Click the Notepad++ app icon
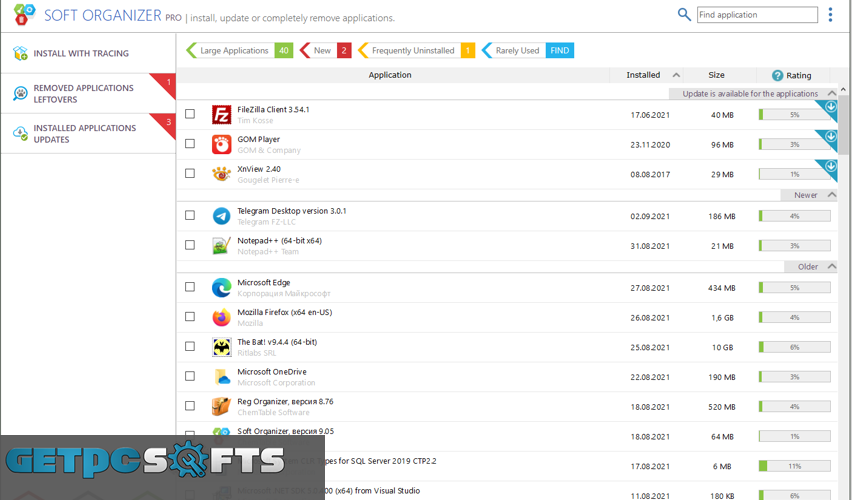Image resolution: width=852 pixels, height=500 pixels. coord(221,246)
